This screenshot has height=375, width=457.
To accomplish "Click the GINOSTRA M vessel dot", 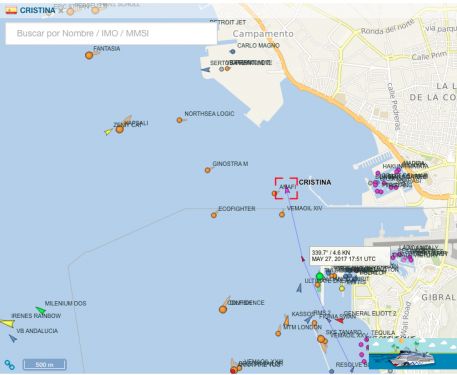I will point(208,170).
